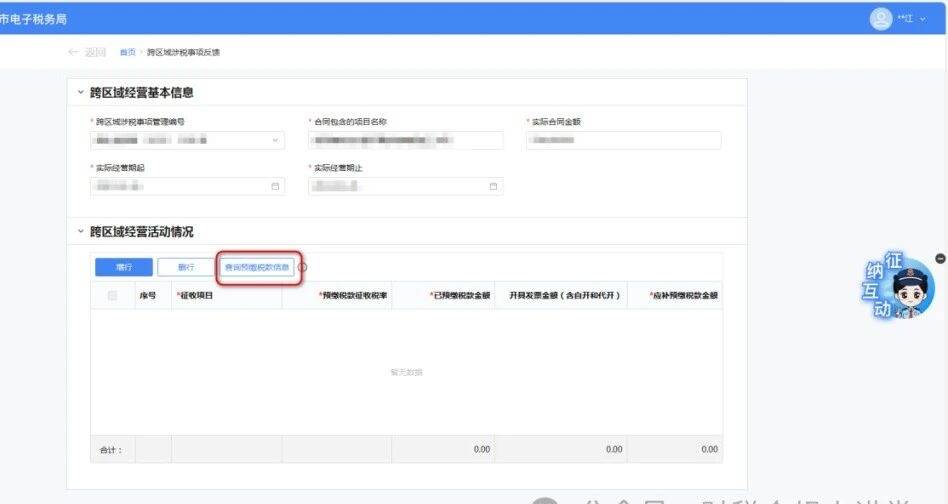Click the info icon beside 查询预缴税款信息
This screenshot has width=948, height=504.
[x=303, y=267]
